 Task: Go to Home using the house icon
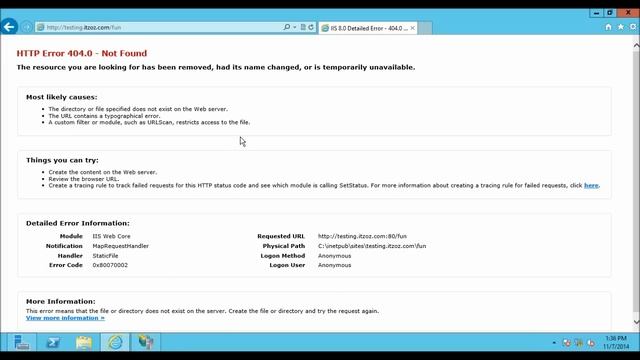pos(608,27)
